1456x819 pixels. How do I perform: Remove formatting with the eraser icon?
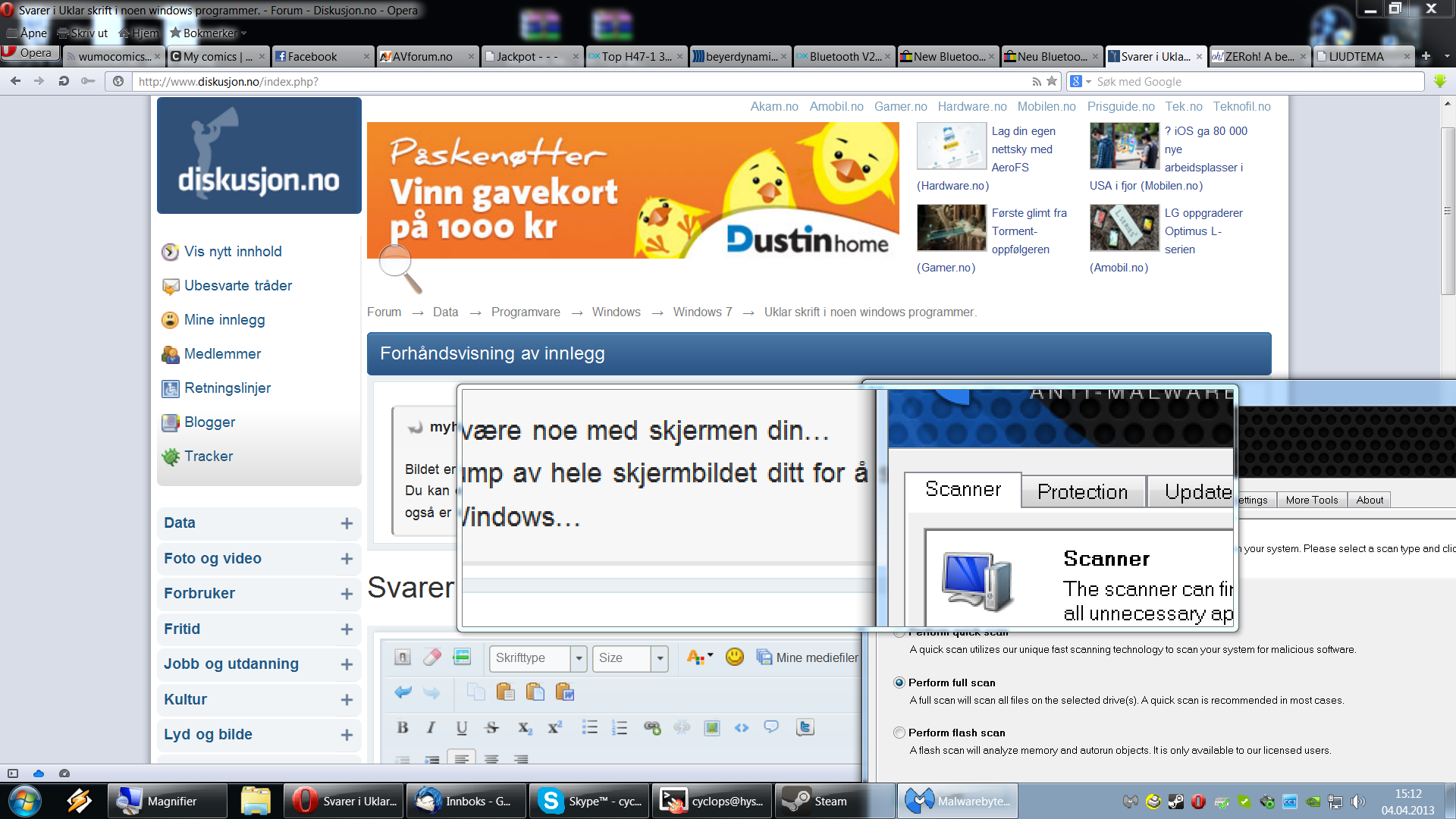click(x=431, y=657)
